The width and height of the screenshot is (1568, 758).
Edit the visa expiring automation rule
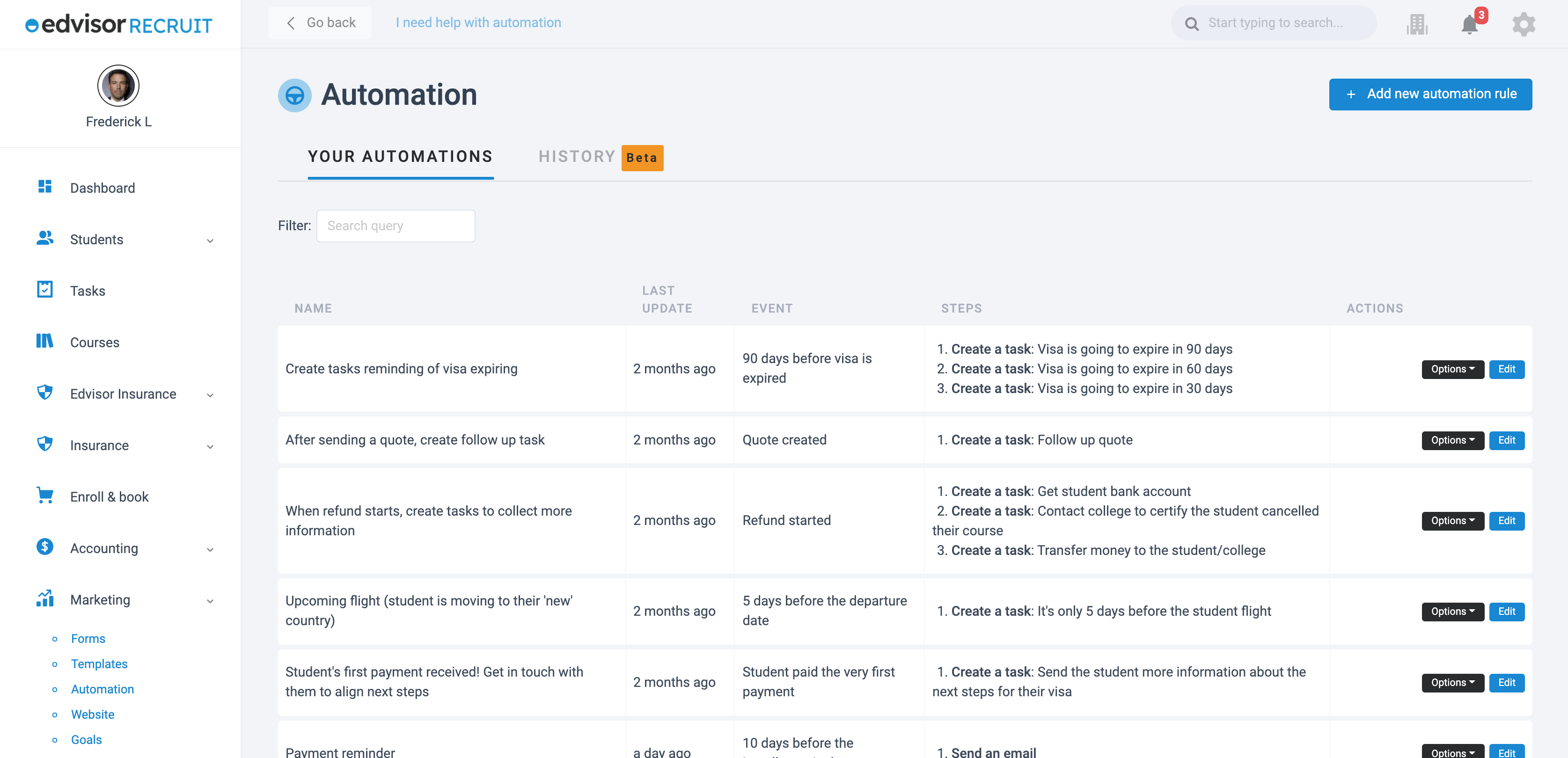click(x=1507, y=369)
